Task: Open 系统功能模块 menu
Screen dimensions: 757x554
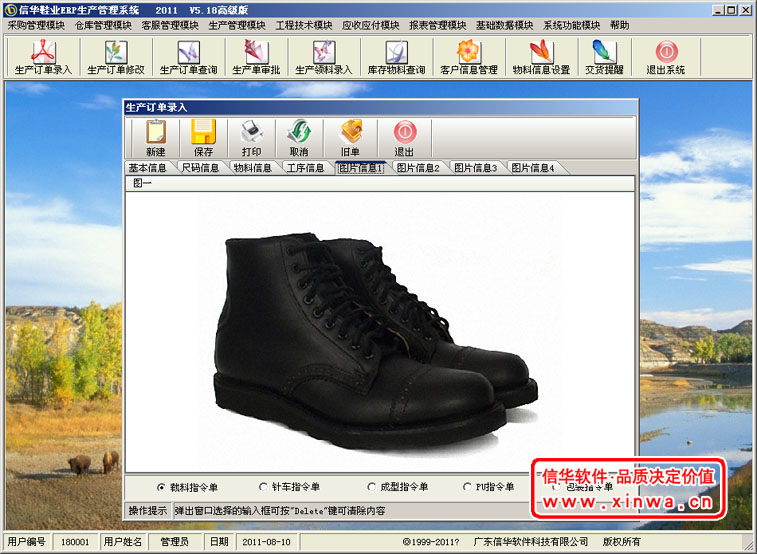Action: (x=572, y=26)
